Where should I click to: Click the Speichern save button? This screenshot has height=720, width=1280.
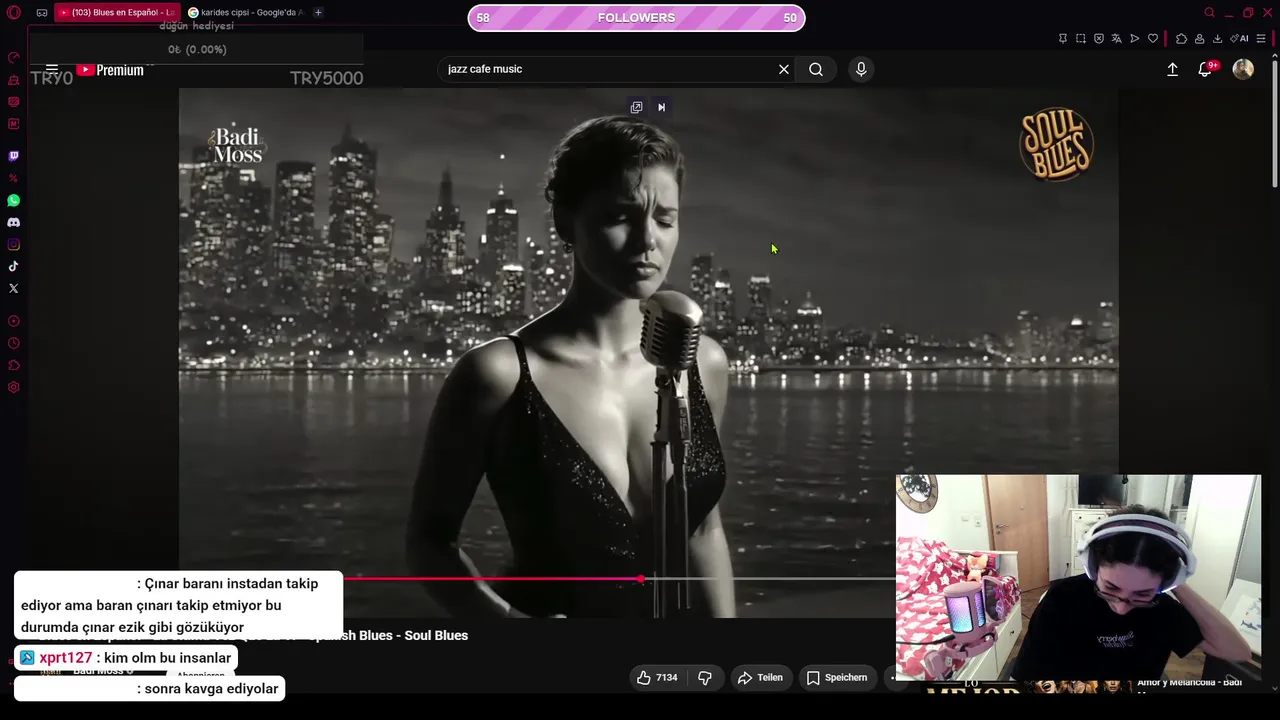[837, 678]
